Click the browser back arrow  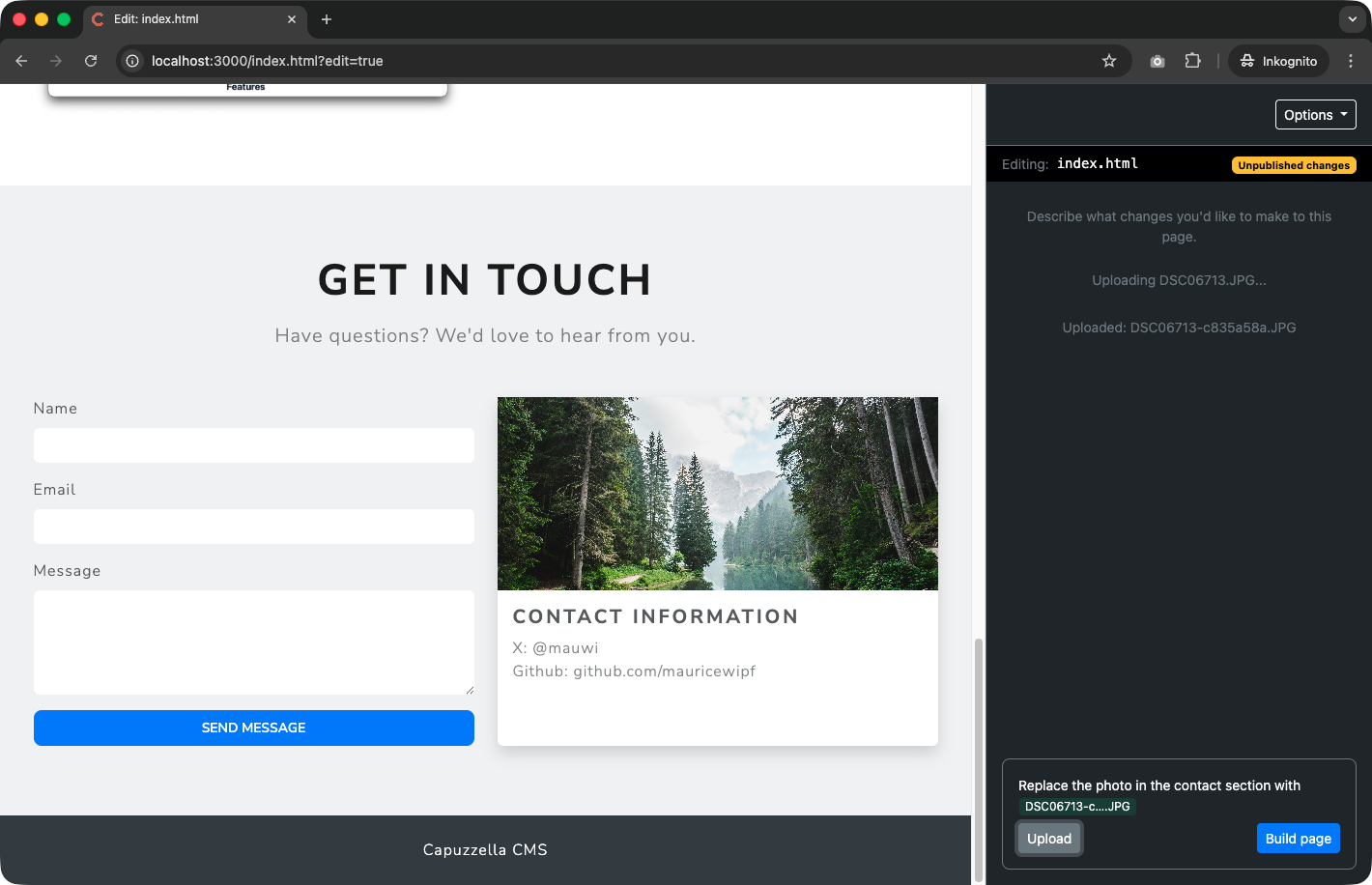21,61
